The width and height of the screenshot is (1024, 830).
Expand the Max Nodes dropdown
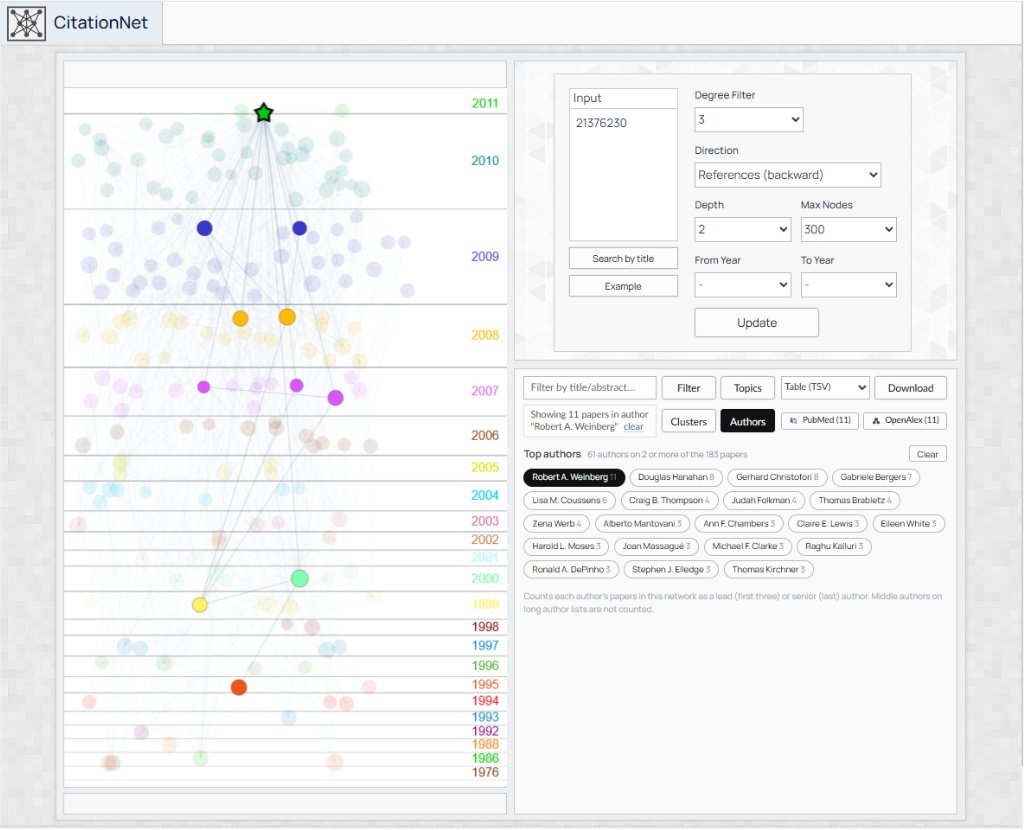click(x=848, y=229)
